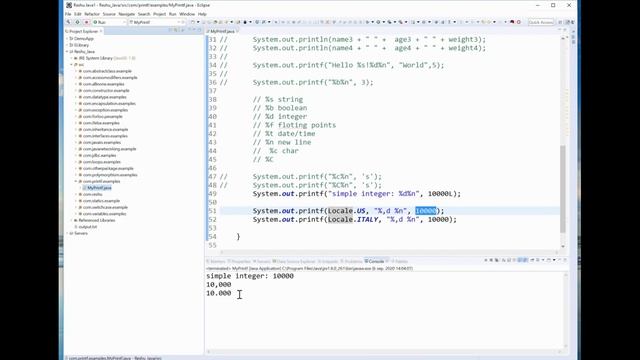Click the Quick Access search field
Image resolution: width=640 pixels, height=360 pixels.
pos(541,22)
